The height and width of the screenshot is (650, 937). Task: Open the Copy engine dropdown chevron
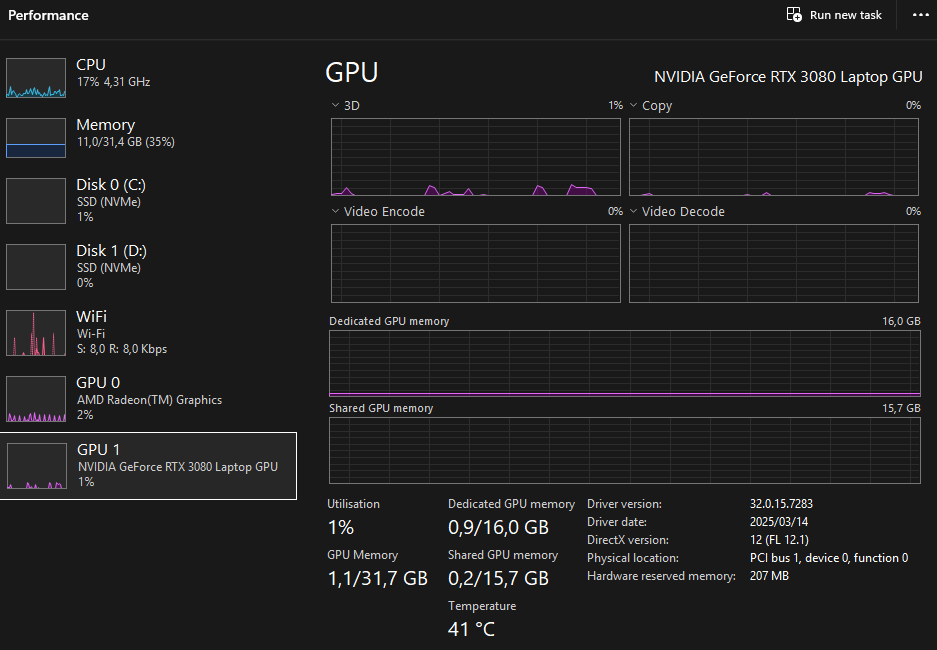tap(634, 105)
